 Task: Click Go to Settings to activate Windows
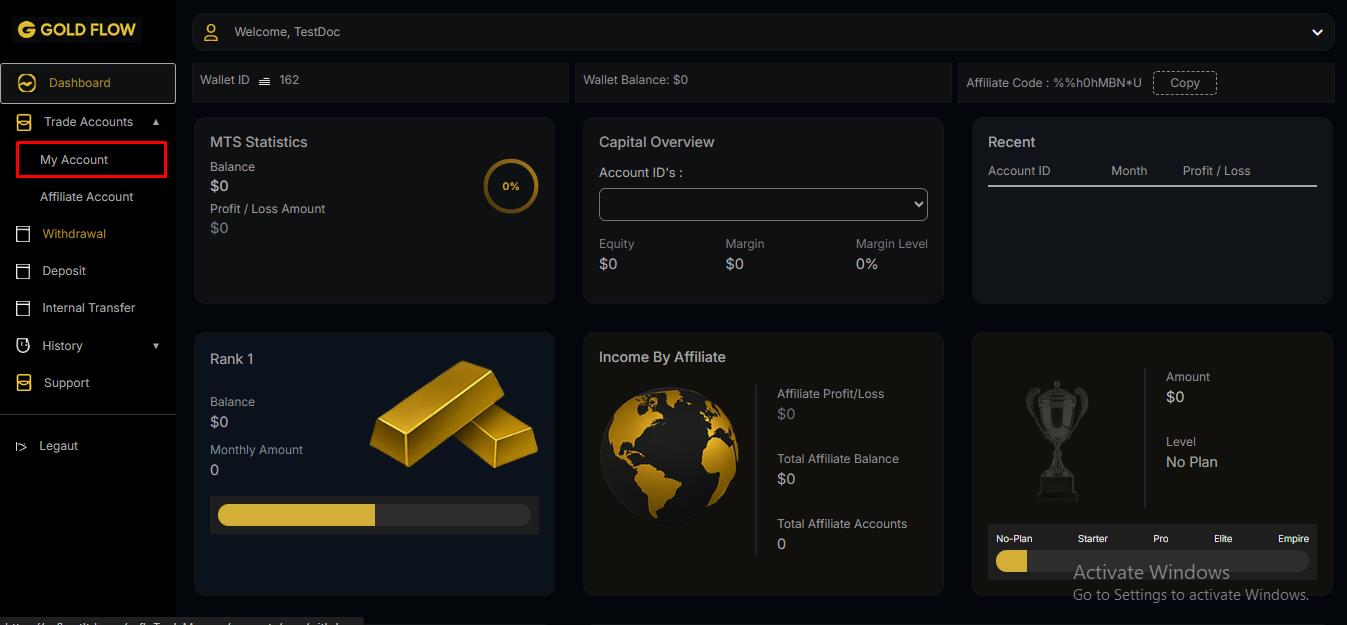point(1190,594)
